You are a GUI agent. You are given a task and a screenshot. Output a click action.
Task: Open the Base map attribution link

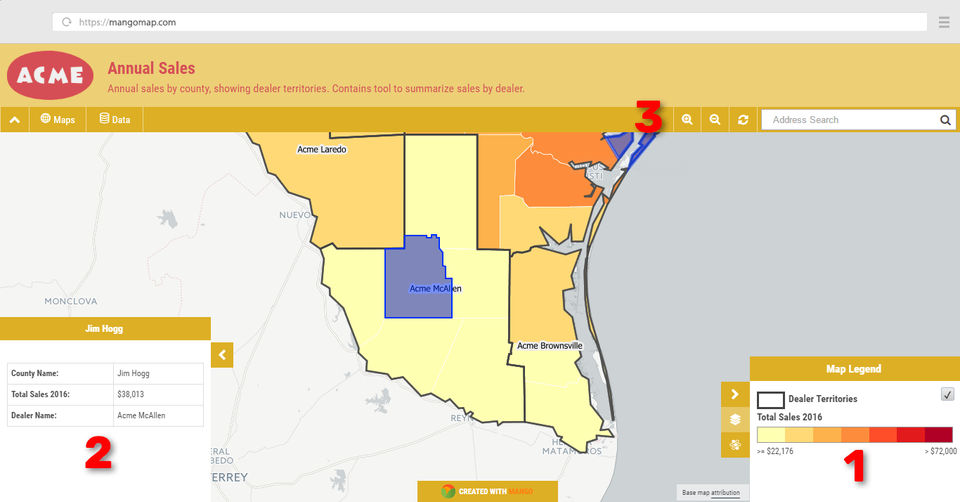tap(711, 492)
